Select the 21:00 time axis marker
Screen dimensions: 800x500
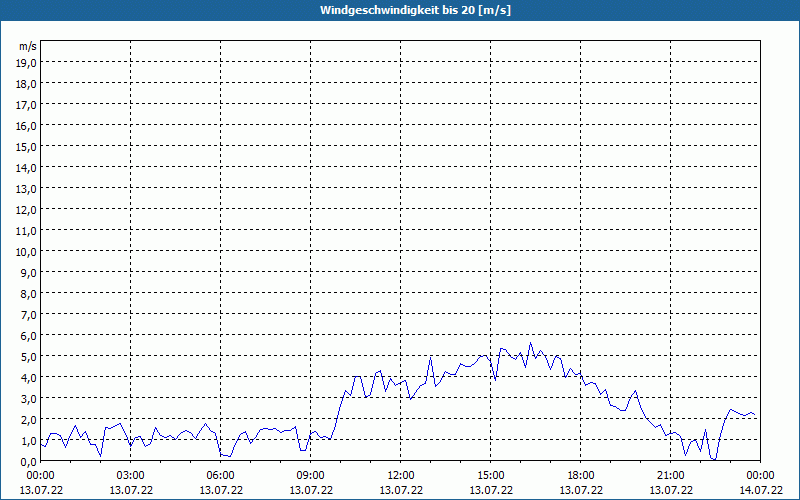(x=670, y=476)
